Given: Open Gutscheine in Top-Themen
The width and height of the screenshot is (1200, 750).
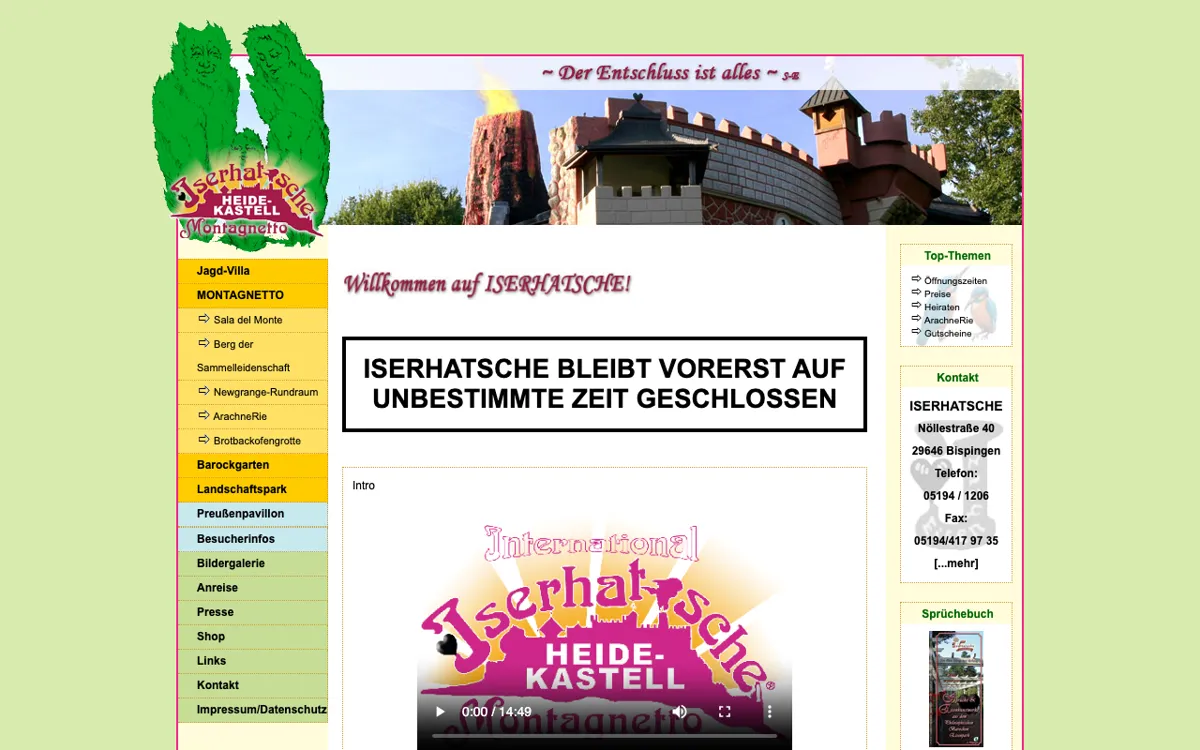Looking at the screenshot, I should click(x=948, y=333).
